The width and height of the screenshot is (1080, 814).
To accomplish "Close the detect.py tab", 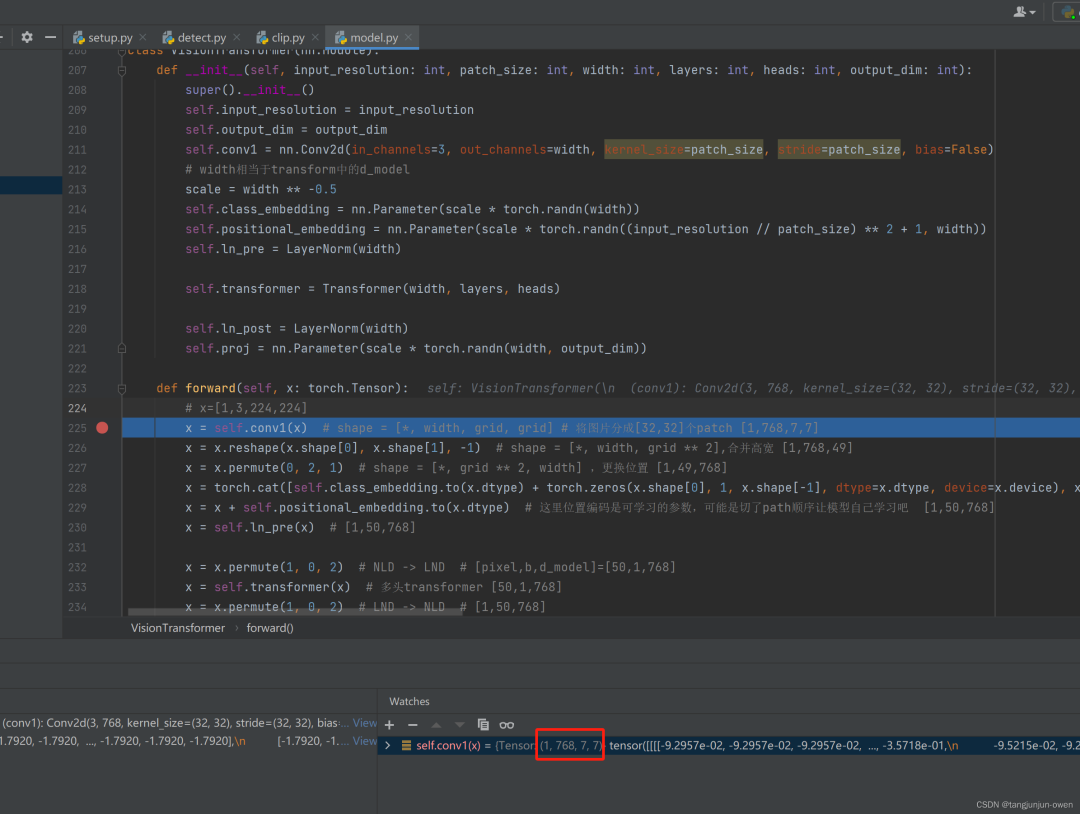I will pos(236,38).
